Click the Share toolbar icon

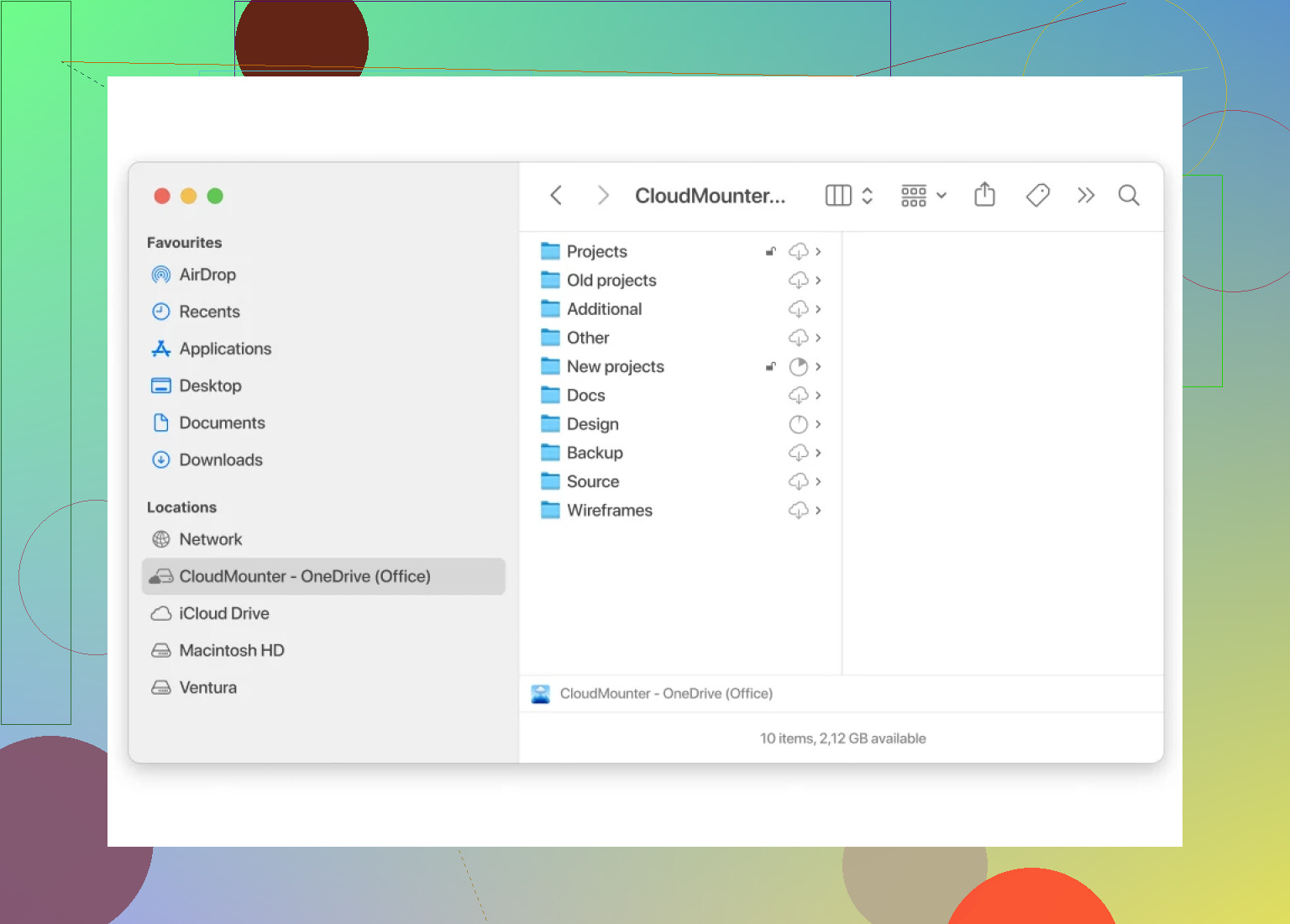[985, 195]
